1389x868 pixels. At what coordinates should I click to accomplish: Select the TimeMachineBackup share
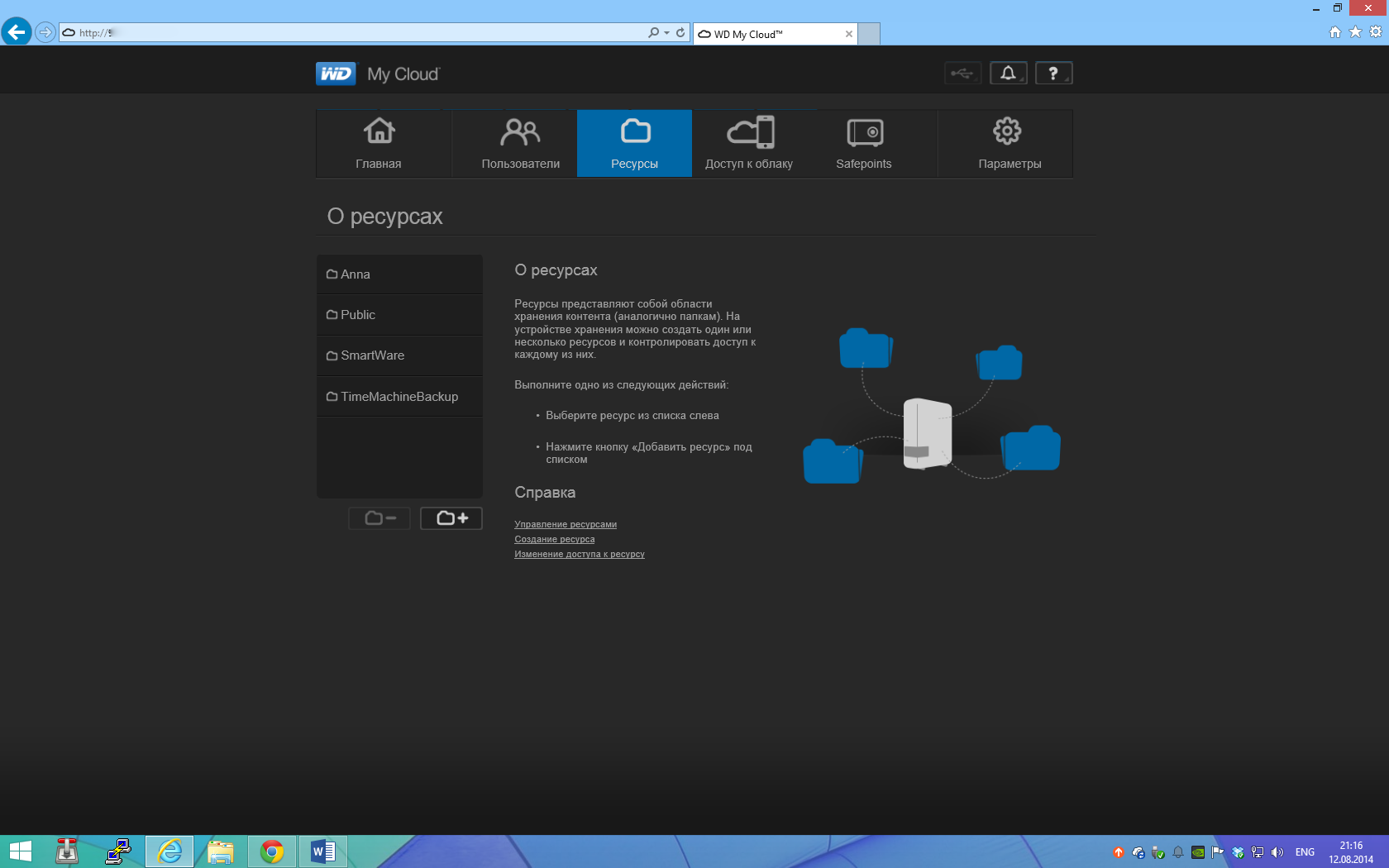coord(399,397)
